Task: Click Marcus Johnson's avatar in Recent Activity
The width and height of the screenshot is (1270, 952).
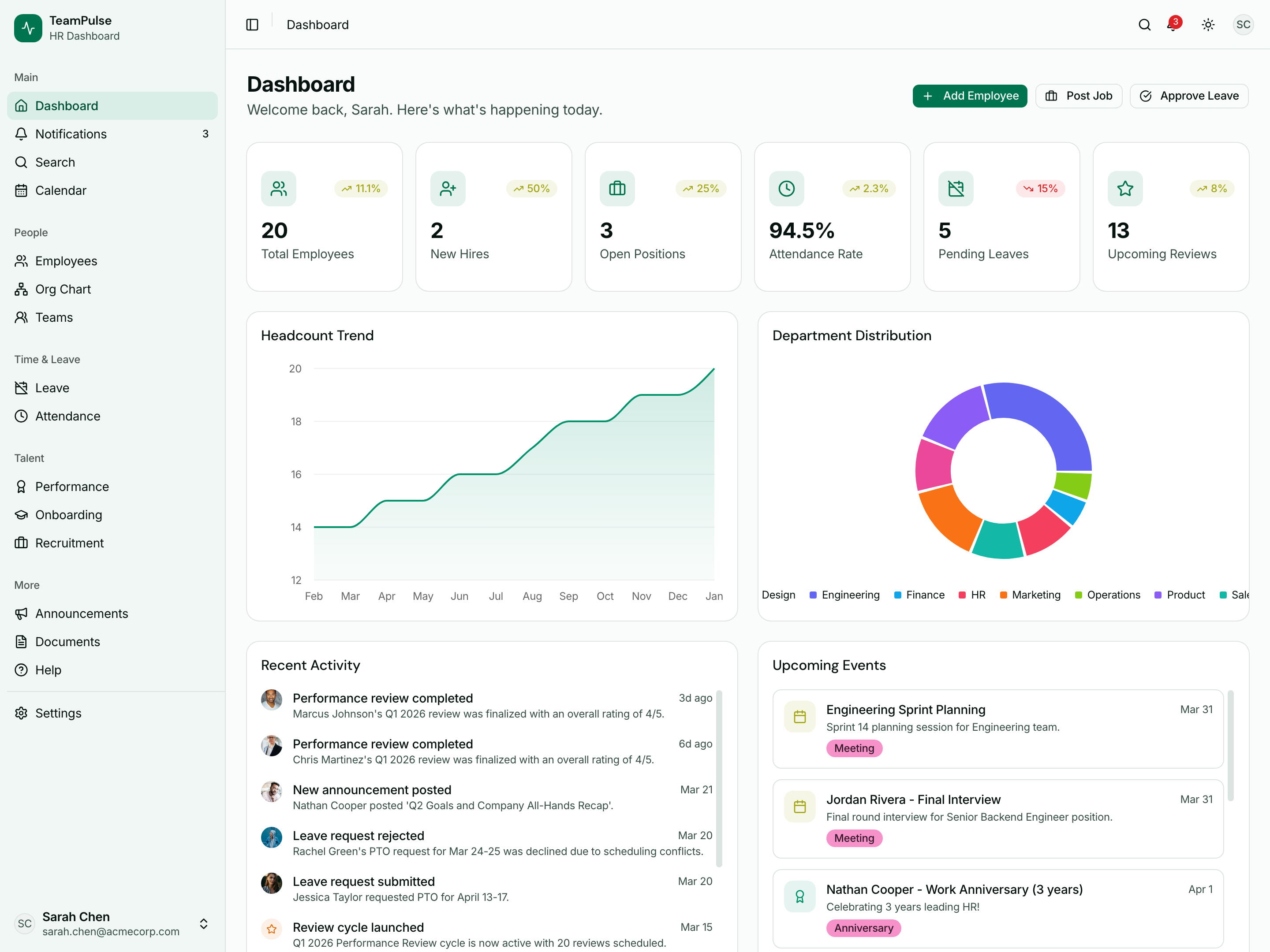Action: (272, 699)
